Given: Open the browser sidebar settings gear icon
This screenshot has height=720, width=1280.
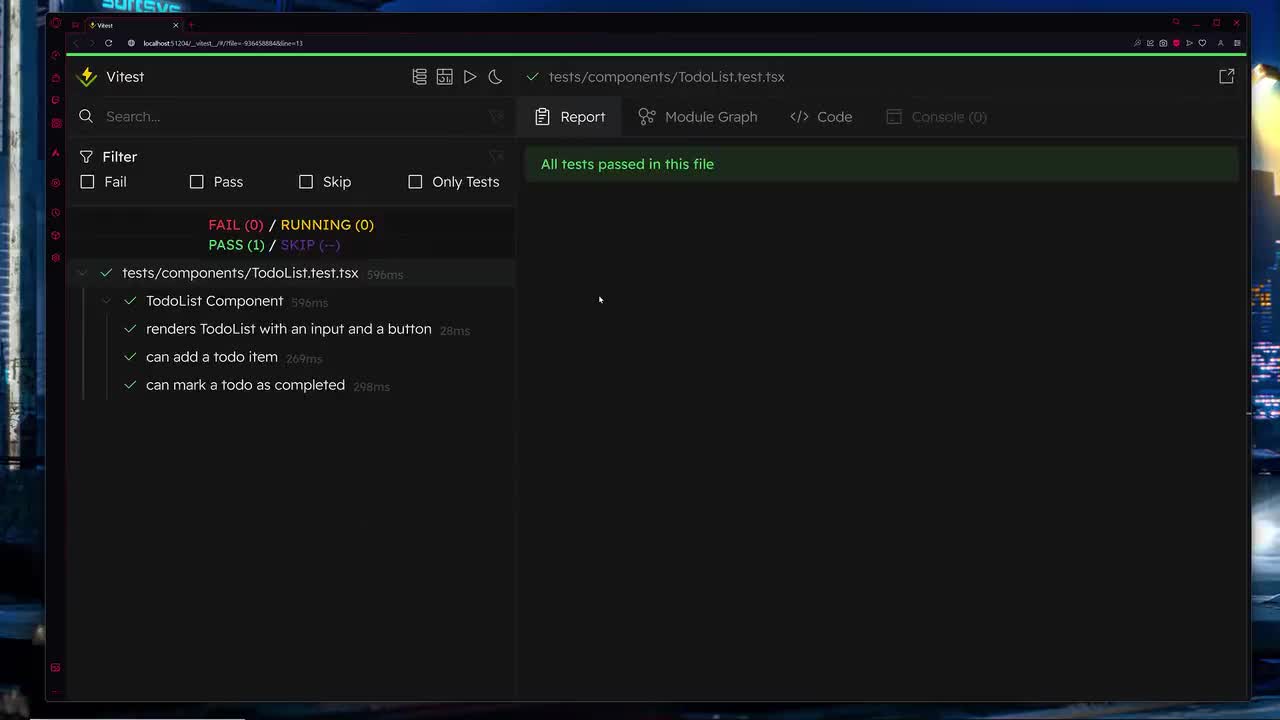Looking at the screenshot, I should click(x=55, y=258).
